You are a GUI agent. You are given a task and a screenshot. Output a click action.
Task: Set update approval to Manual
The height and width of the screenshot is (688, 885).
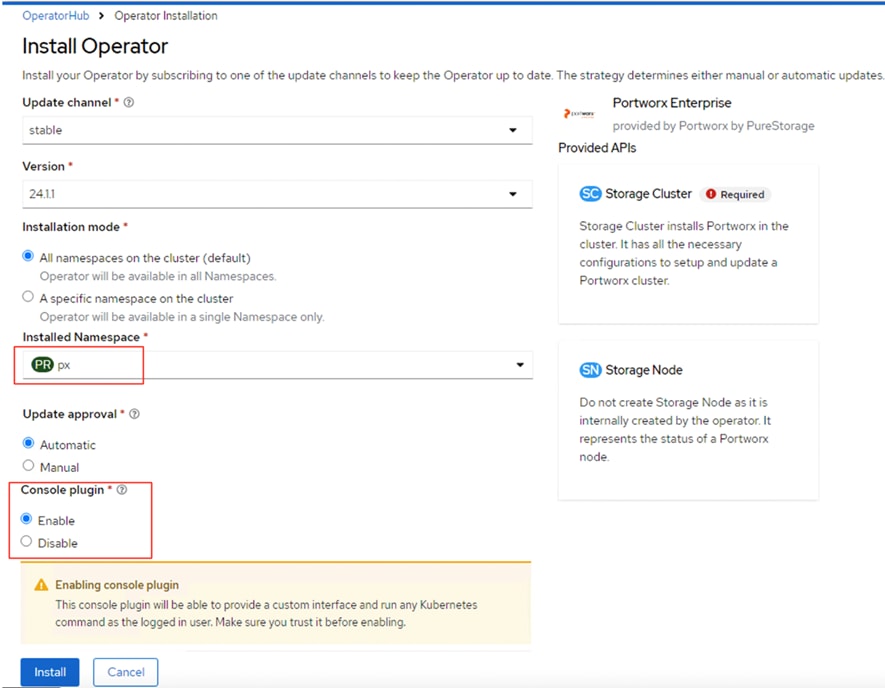click(27, 466)
